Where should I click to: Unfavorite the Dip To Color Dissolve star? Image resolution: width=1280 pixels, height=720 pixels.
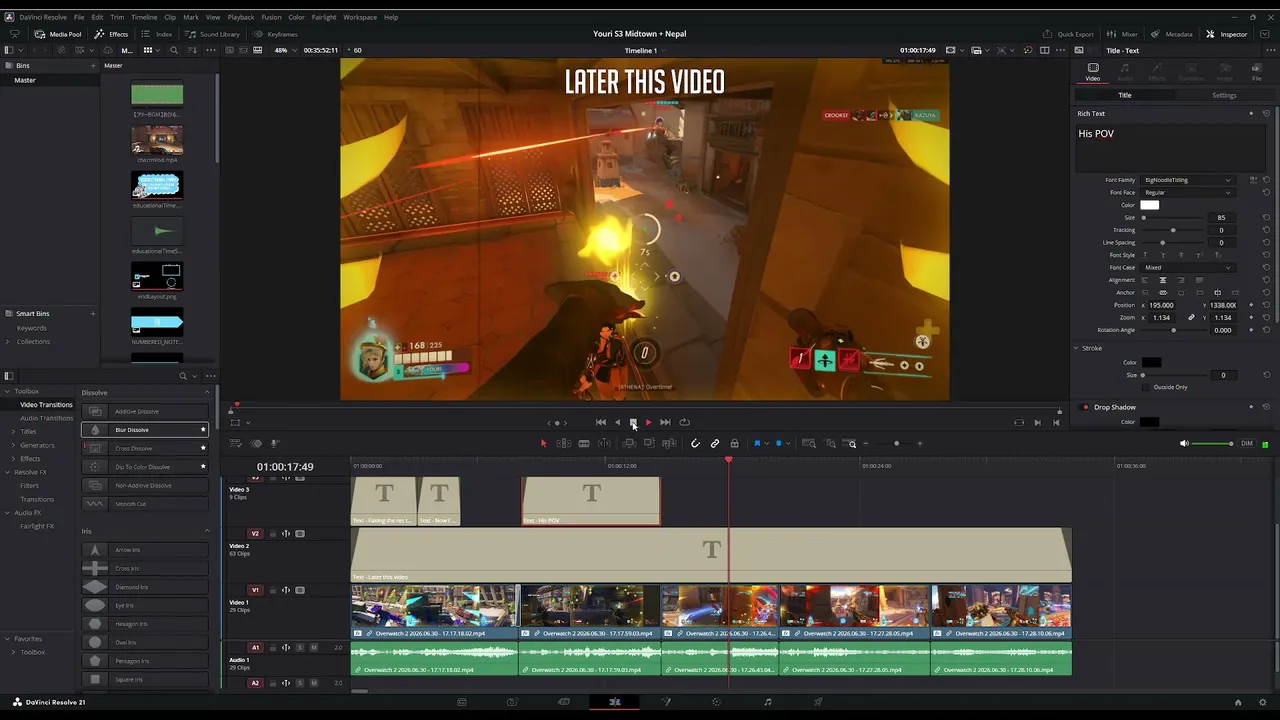(203, 467)
